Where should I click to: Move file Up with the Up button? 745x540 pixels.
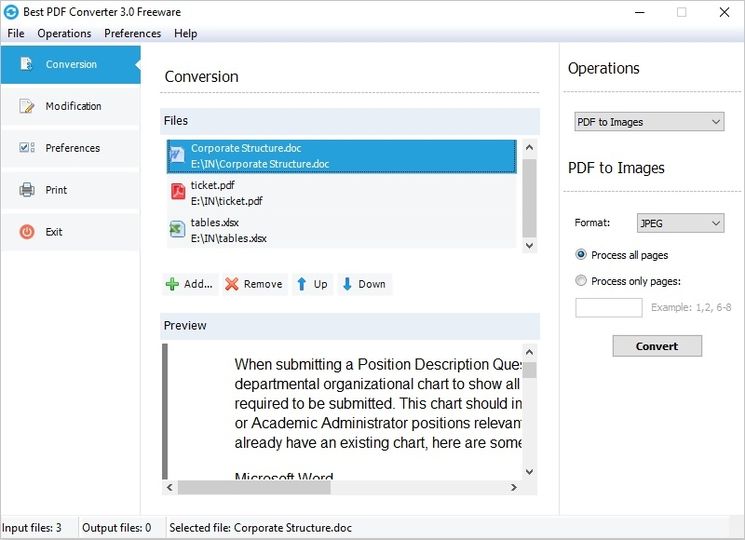click(x=312, y=284)
